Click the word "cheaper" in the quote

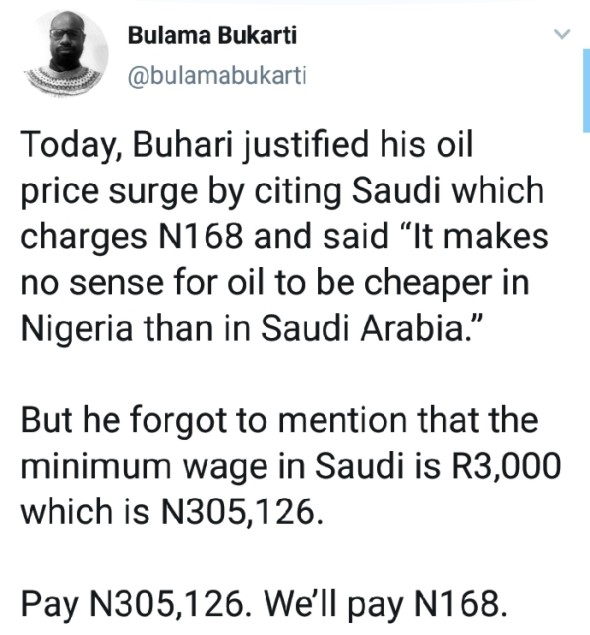(428, 284)
